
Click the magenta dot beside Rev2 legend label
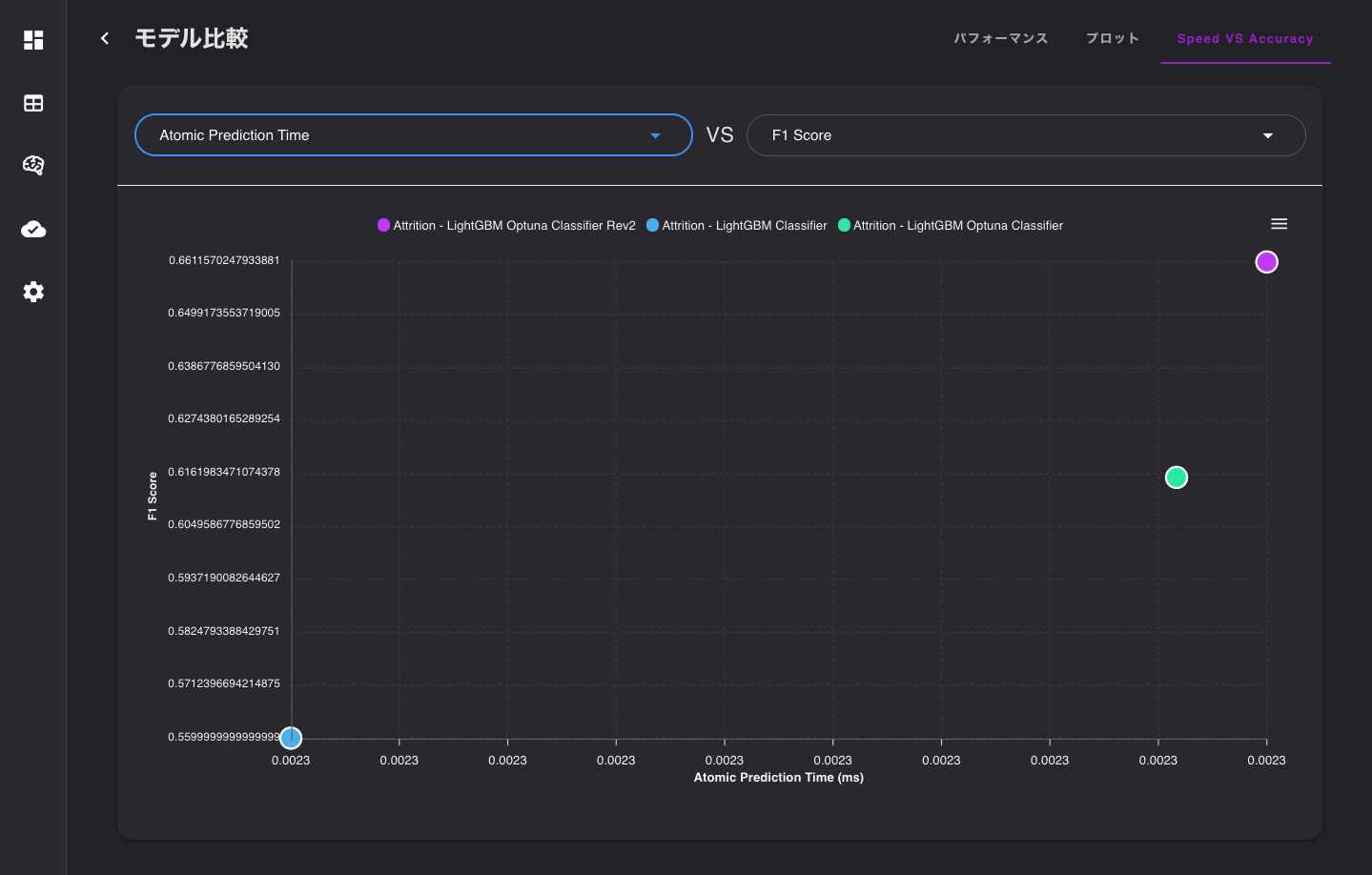point(382,225)
